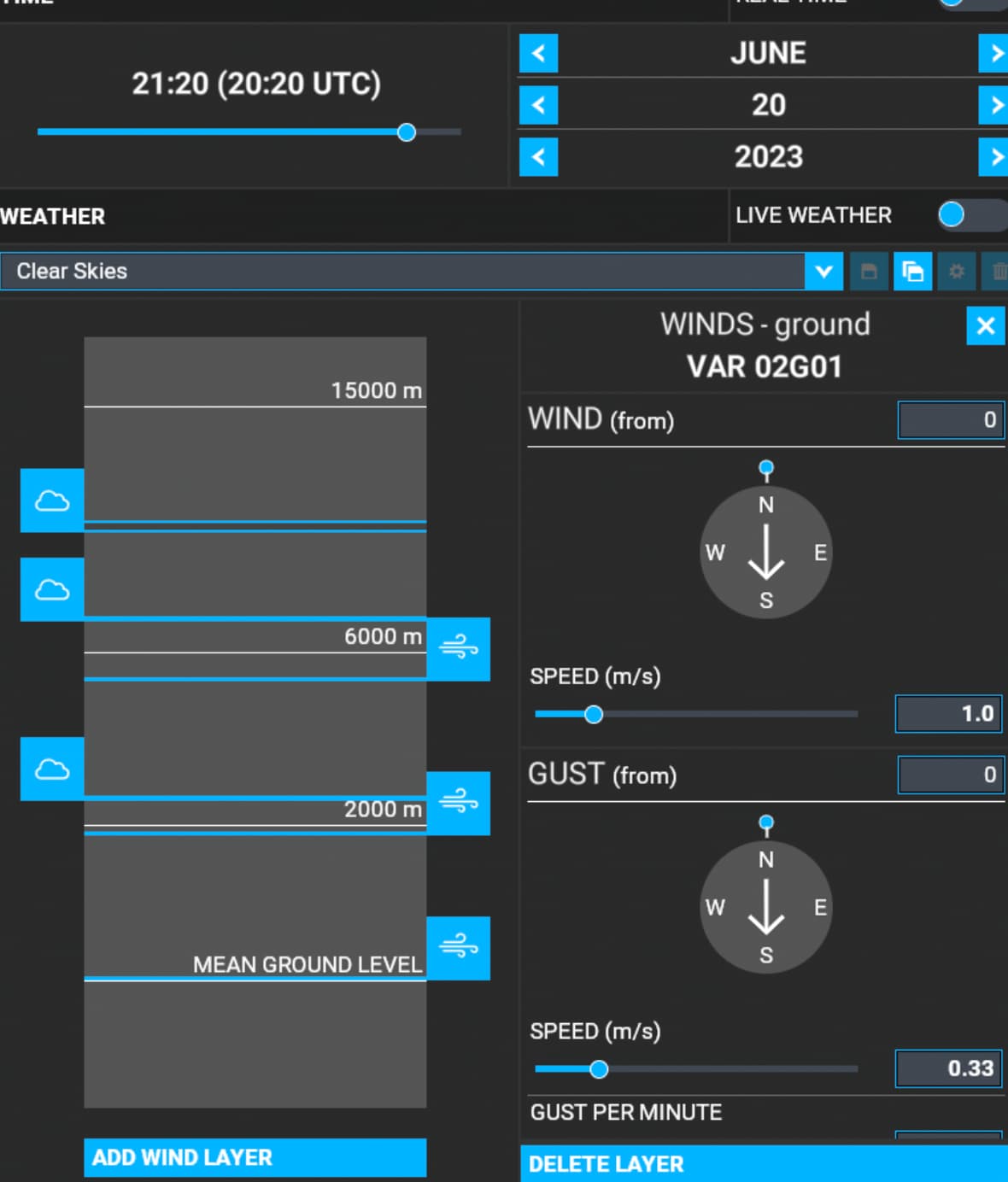Go back one day from 20
The image size is (1008, 1182).
(x=538, y=105)
